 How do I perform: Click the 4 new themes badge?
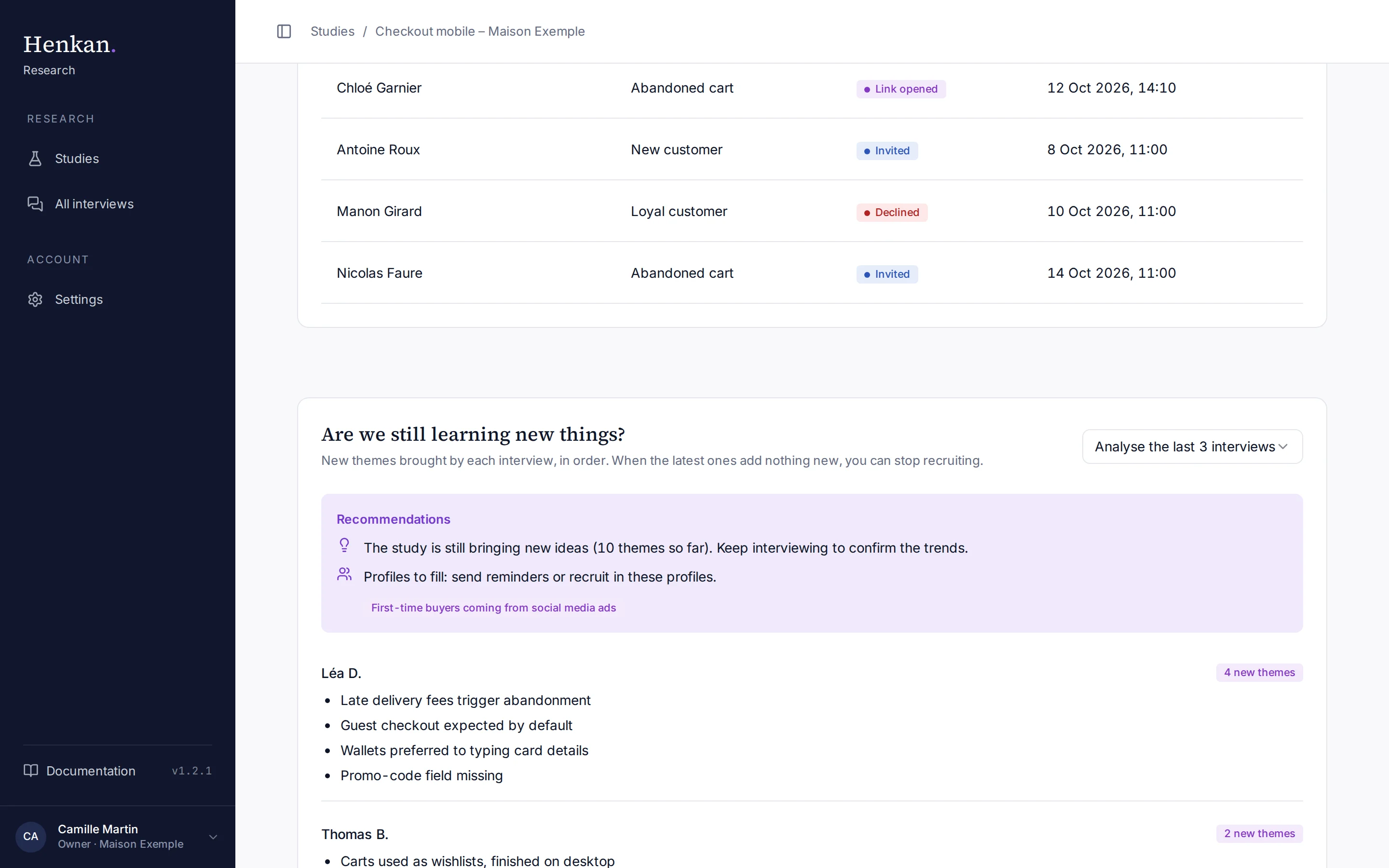(1259, 672)
